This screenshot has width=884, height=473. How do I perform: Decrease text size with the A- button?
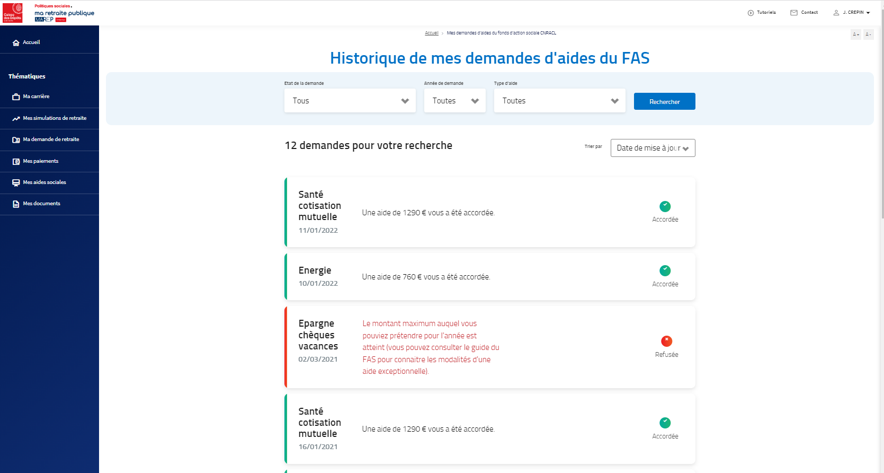tap(868, 35)
